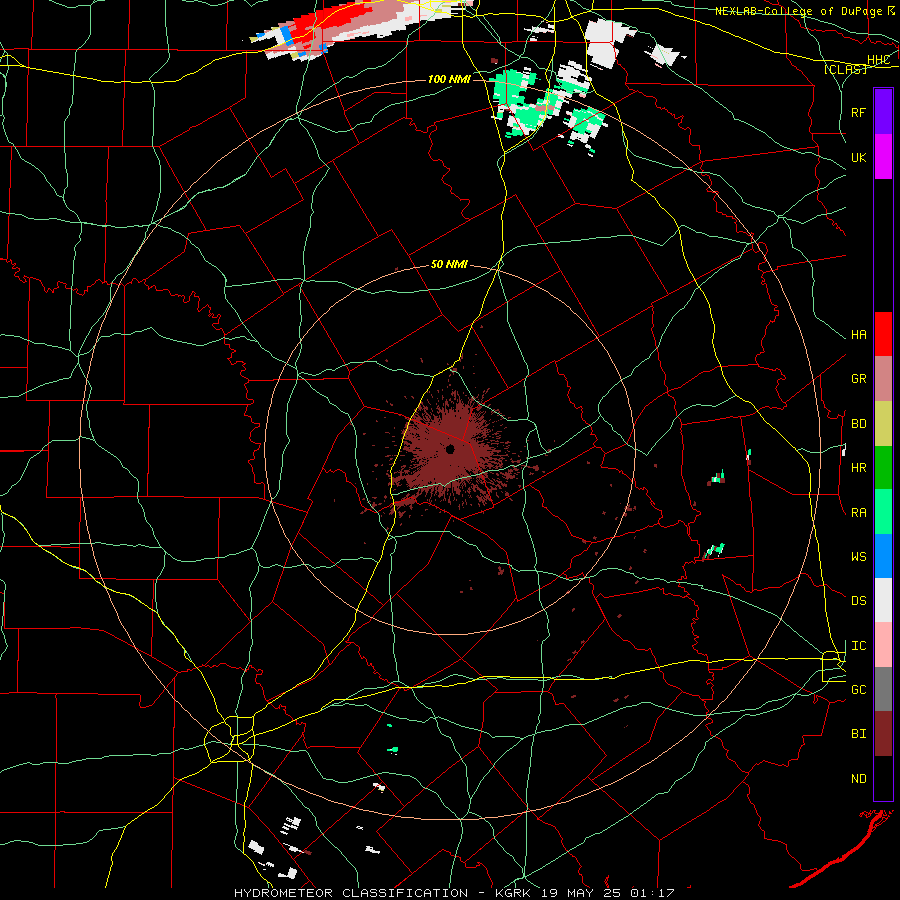
Task: Click the DS legend label
Action: point(859,601)
